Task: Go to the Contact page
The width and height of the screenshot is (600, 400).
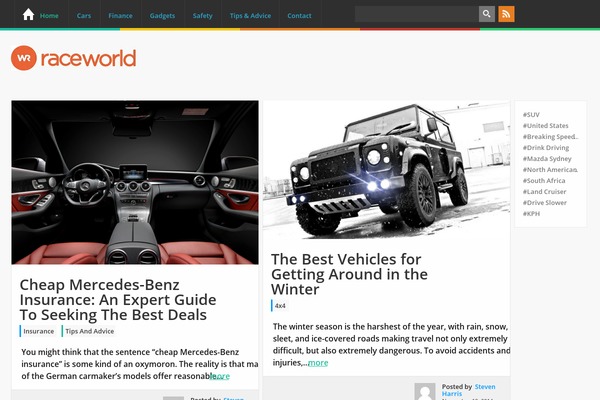Action: point(299,16)
